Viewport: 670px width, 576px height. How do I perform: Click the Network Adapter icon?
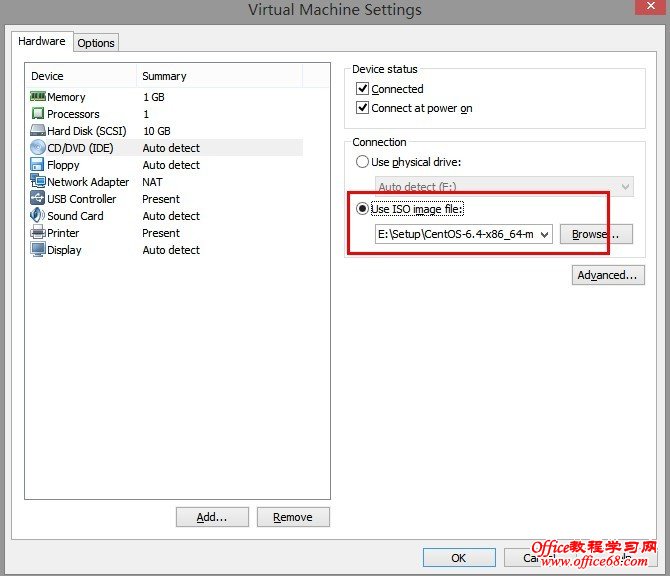tap(38, 181)
